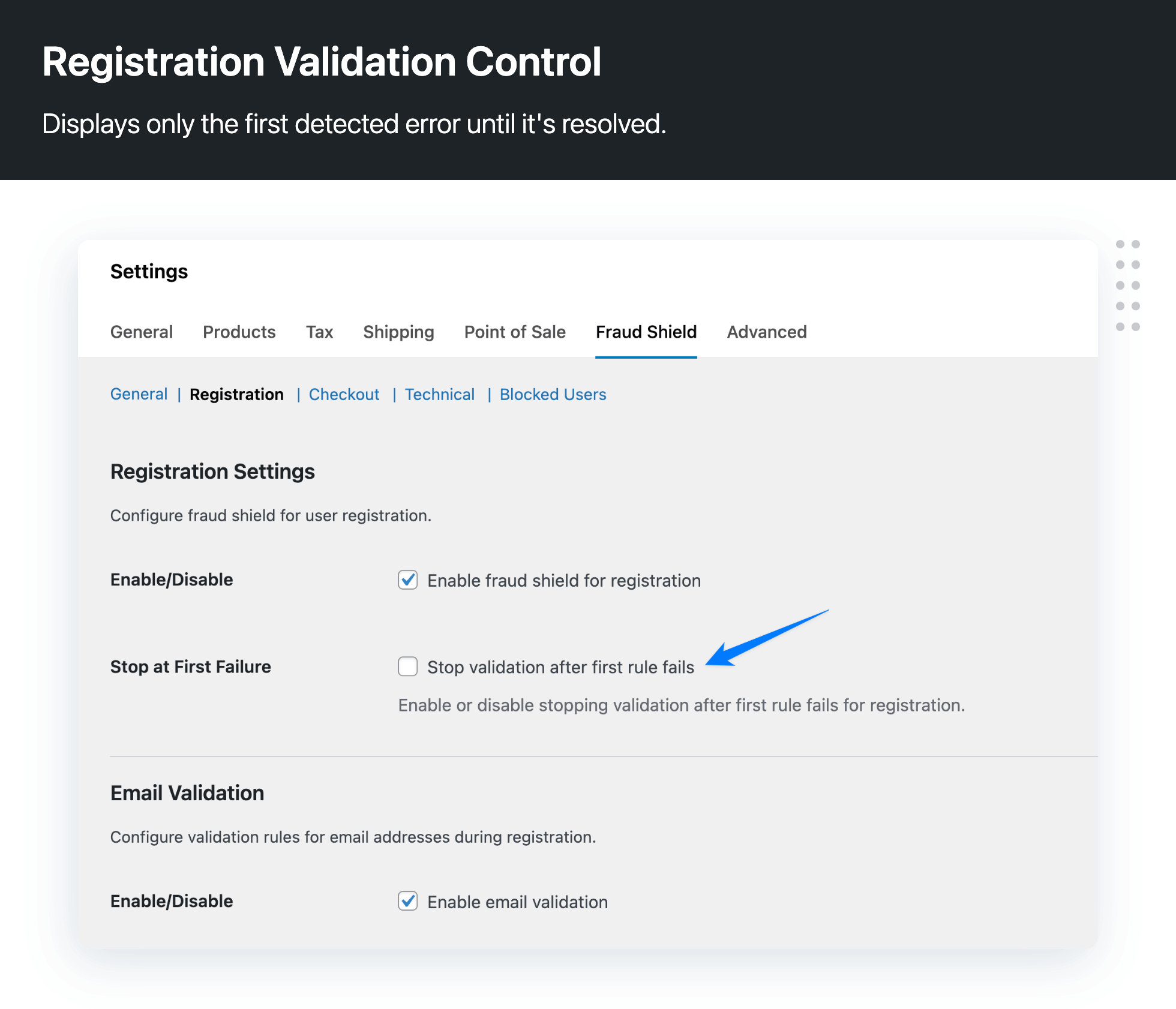Open the General fraud shield subsection
1176x1009 pixels.
pos(139,394)
